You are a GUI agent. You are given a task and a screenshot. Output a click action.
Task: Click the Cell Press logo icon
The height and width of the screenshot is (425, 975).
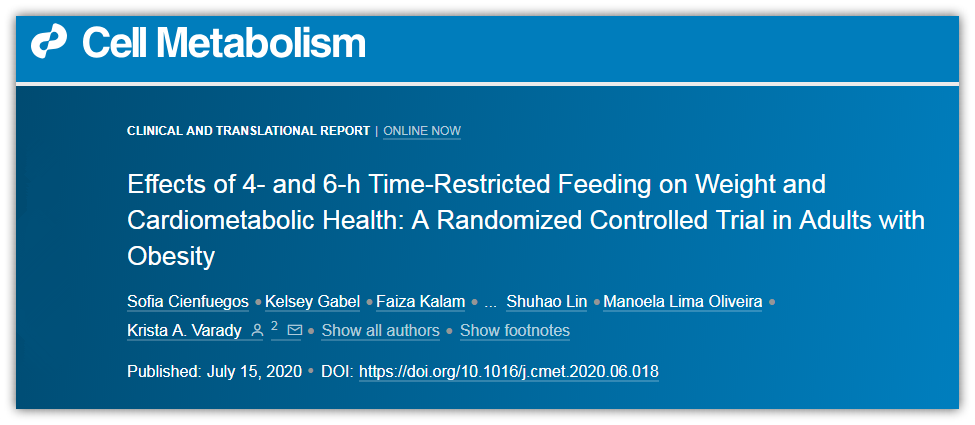(x=49, y=42)
